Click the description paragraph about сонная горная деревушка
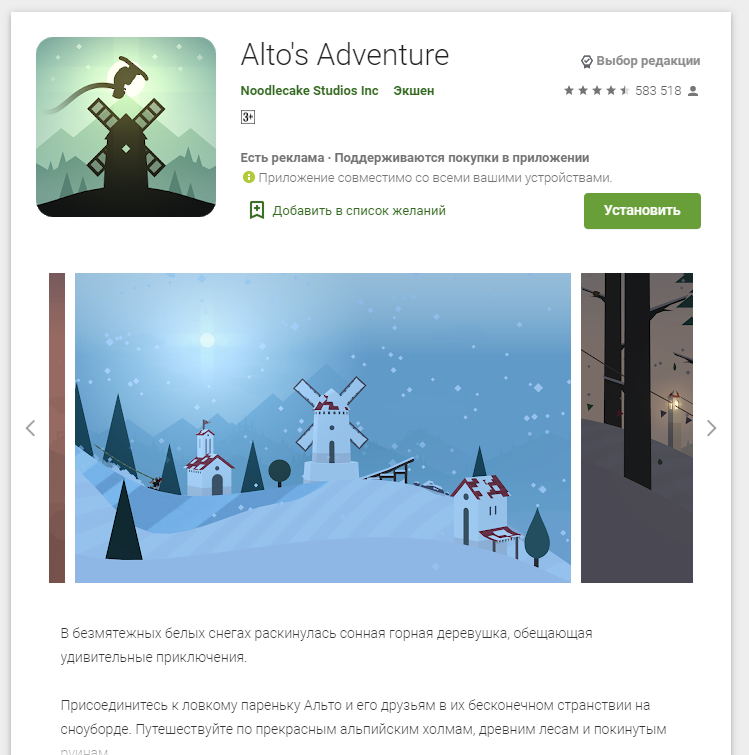 tap(326, 645)
